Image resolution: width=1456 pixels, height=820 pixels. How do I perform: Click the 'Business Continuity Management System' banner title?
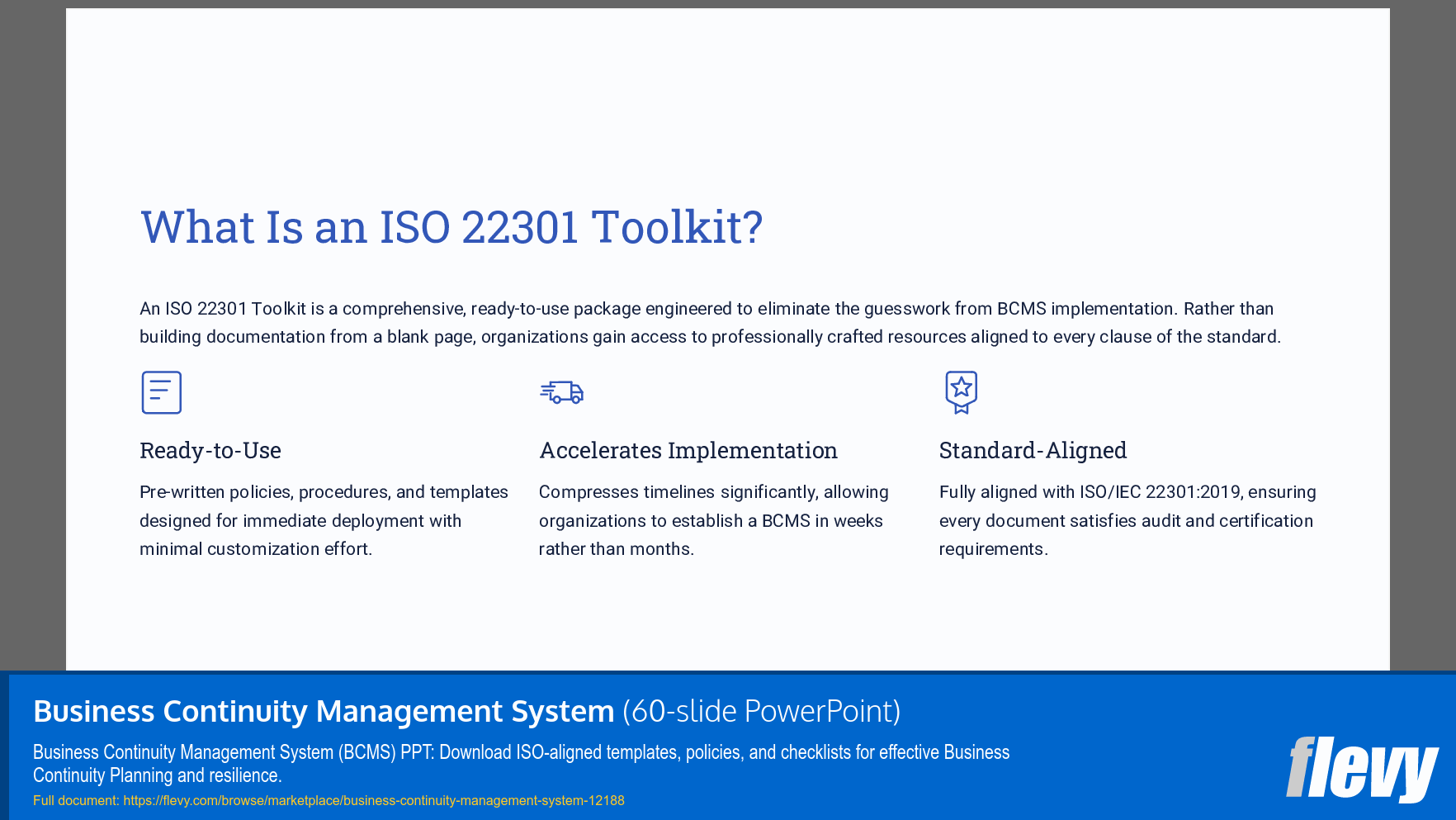pyautogui.click(x=324, y=711)
